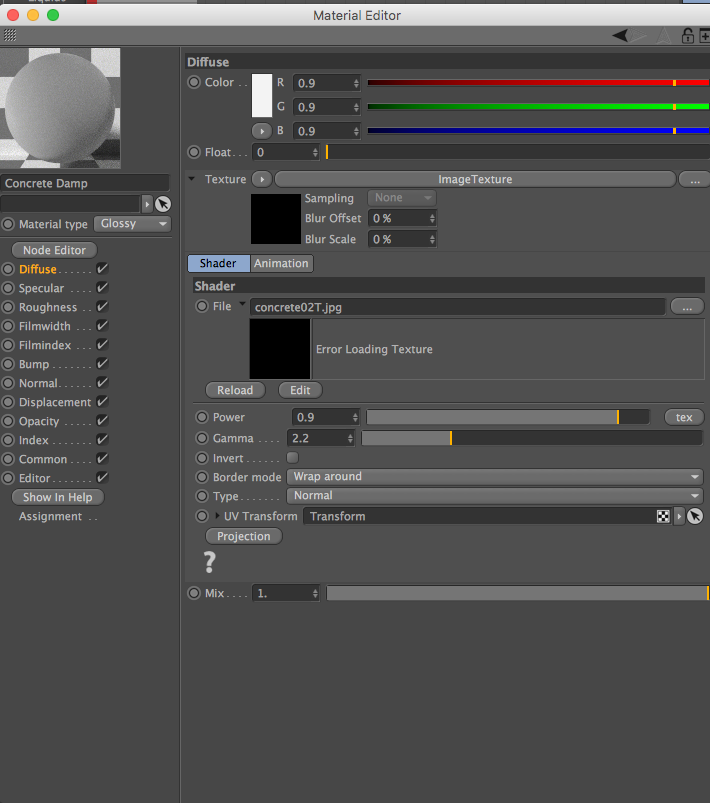Select the Specular channel in list

point(41,288)
